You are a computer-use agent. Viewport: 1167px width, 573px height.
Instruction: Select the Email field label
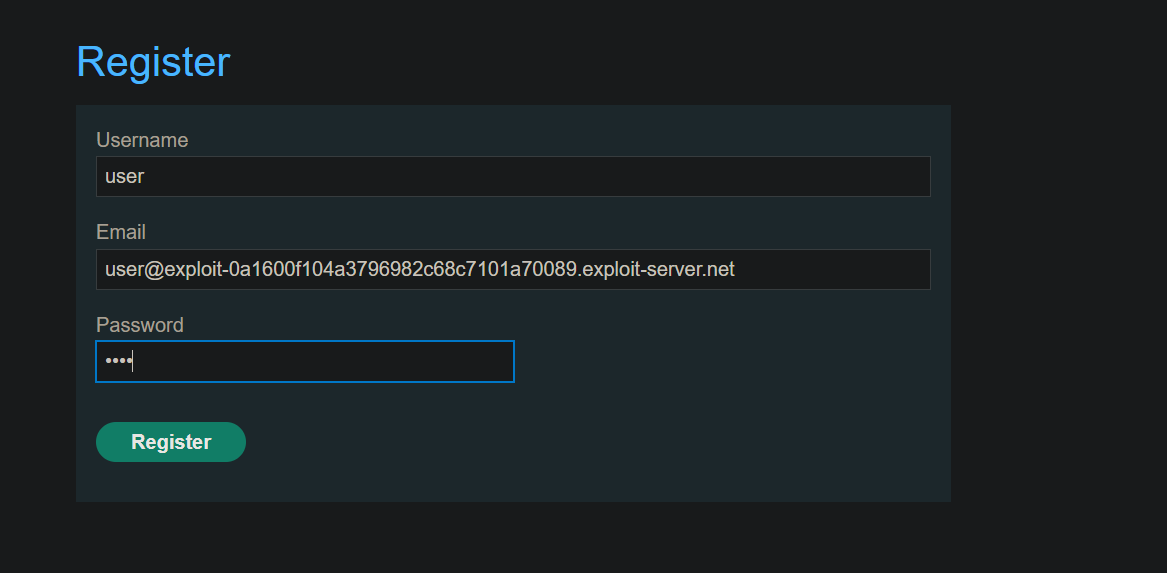[121, 232]
